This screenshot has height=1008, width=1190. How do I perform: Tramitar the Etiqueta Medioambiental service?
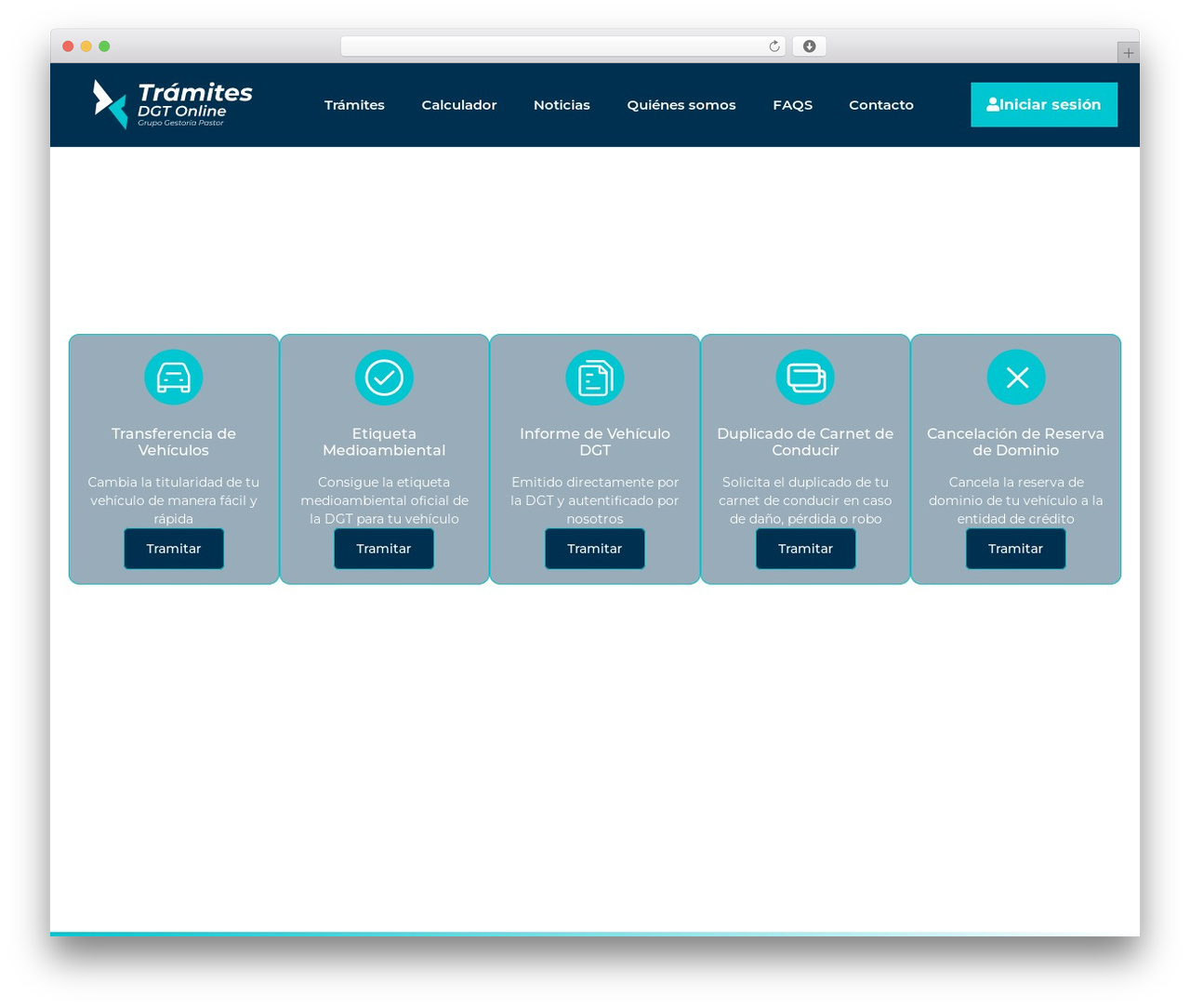[384, 549]
